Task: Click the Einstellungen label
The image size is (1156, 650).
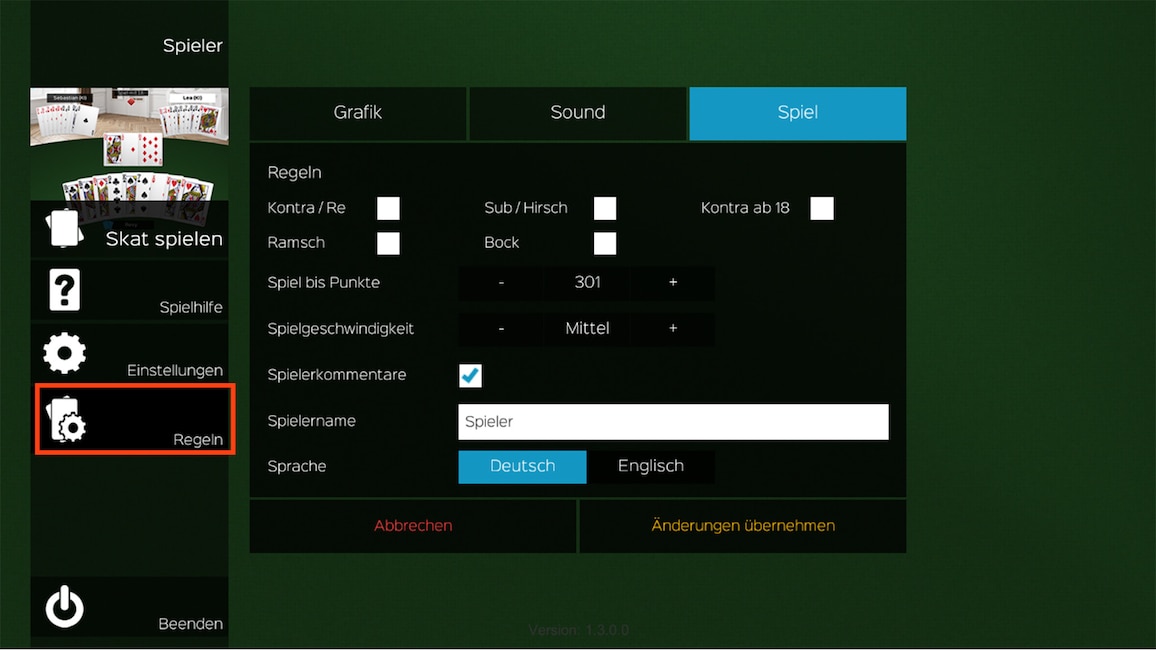Action: click(x=175, y=370)
